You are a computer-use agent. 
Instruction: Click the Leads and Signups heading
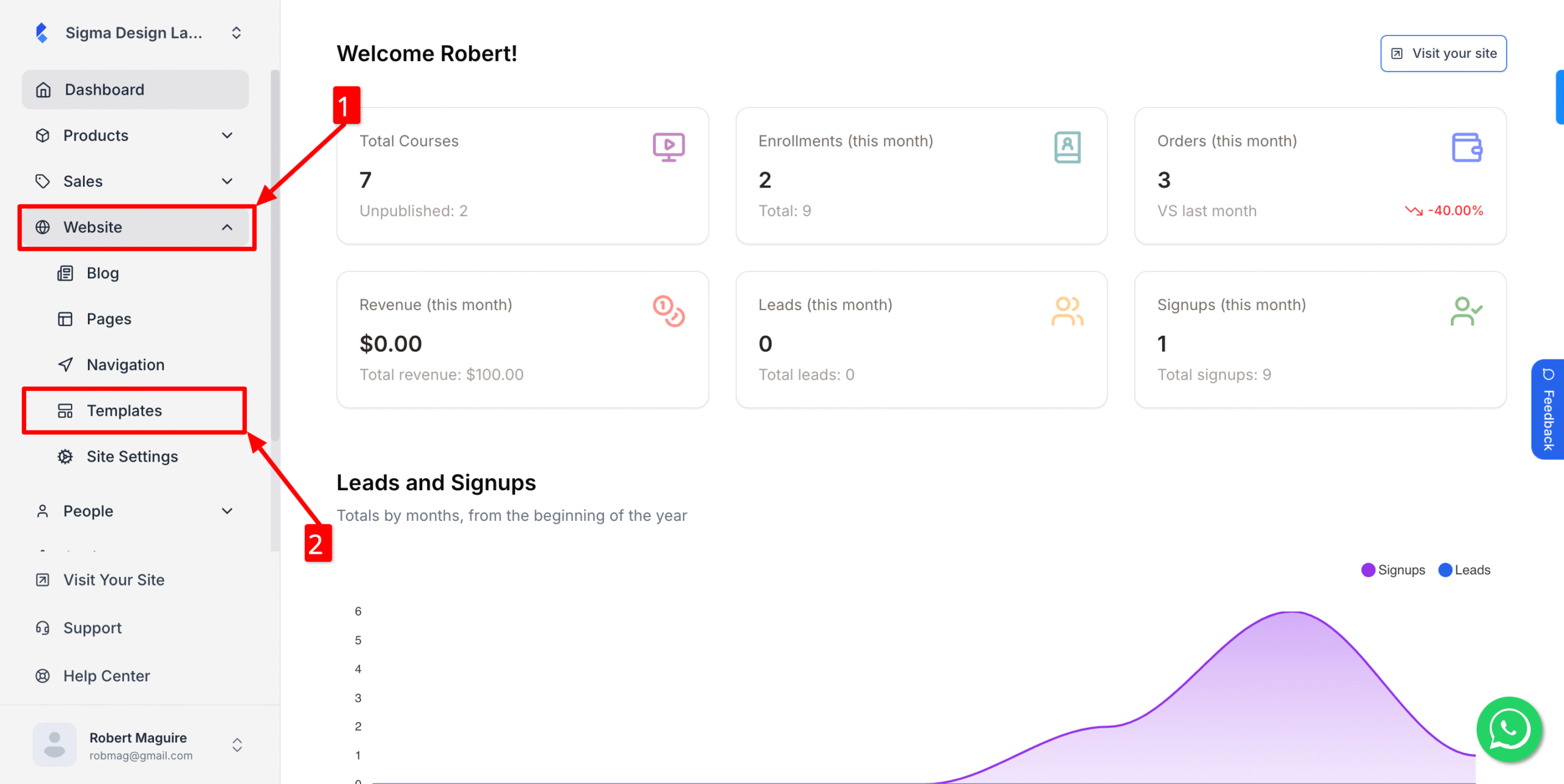click(x=436, y=482)
